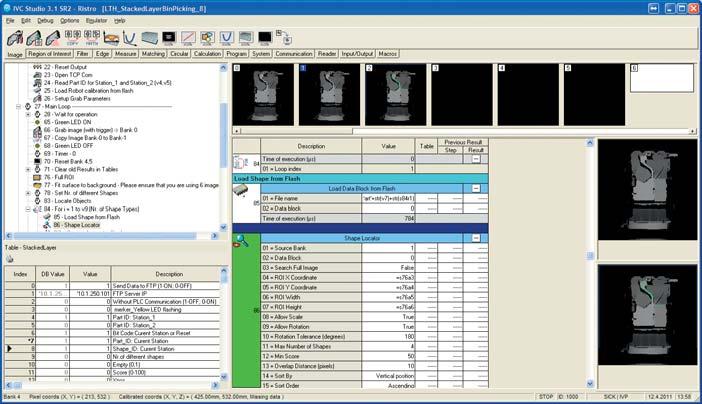Click the FTP Server IP value cell
The height and width of the screenshot is (404, 702).
tap(90, 294)
